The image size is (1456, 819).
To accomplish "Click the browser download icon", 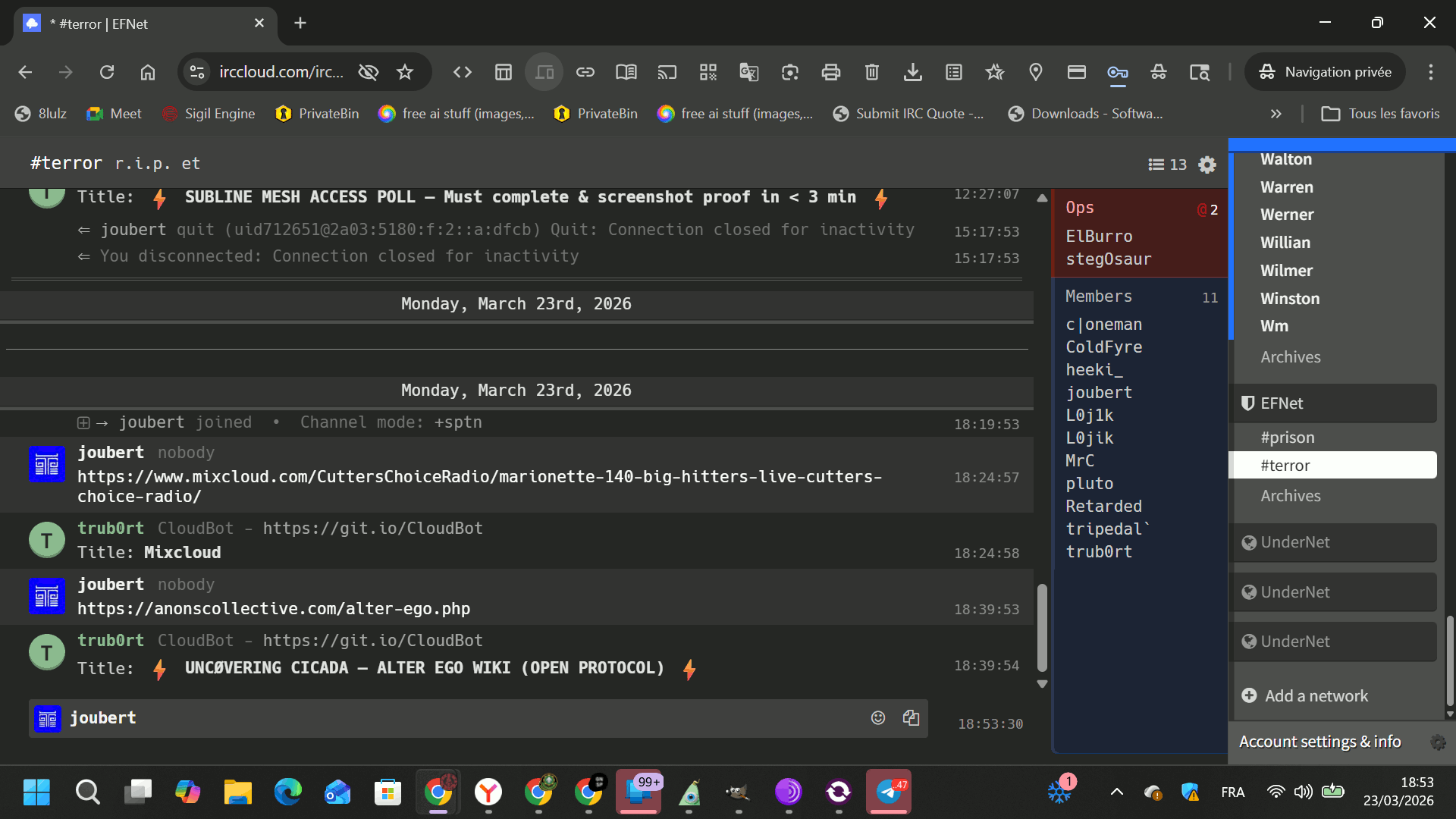I will (912, 72).
